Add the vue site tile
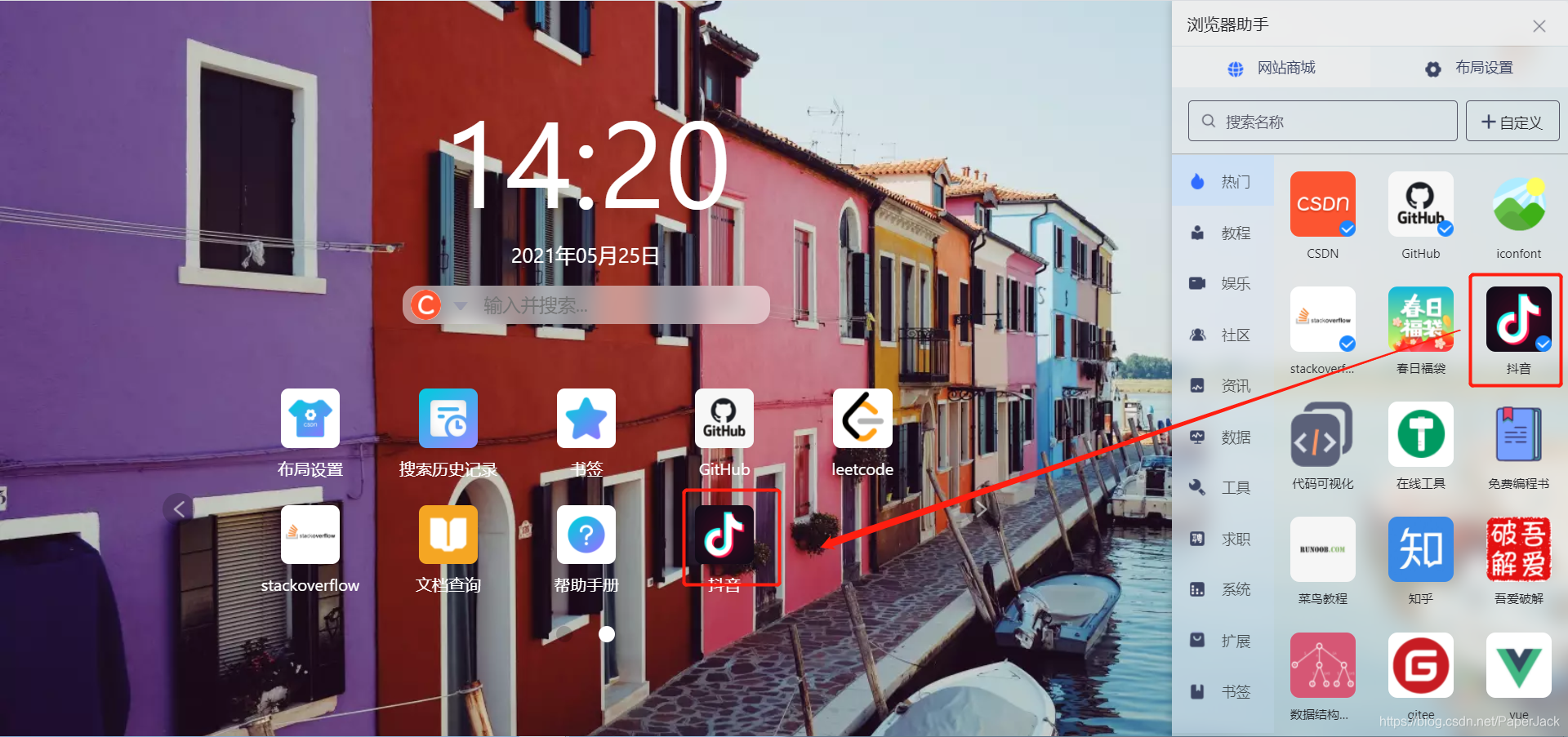 1519,665
